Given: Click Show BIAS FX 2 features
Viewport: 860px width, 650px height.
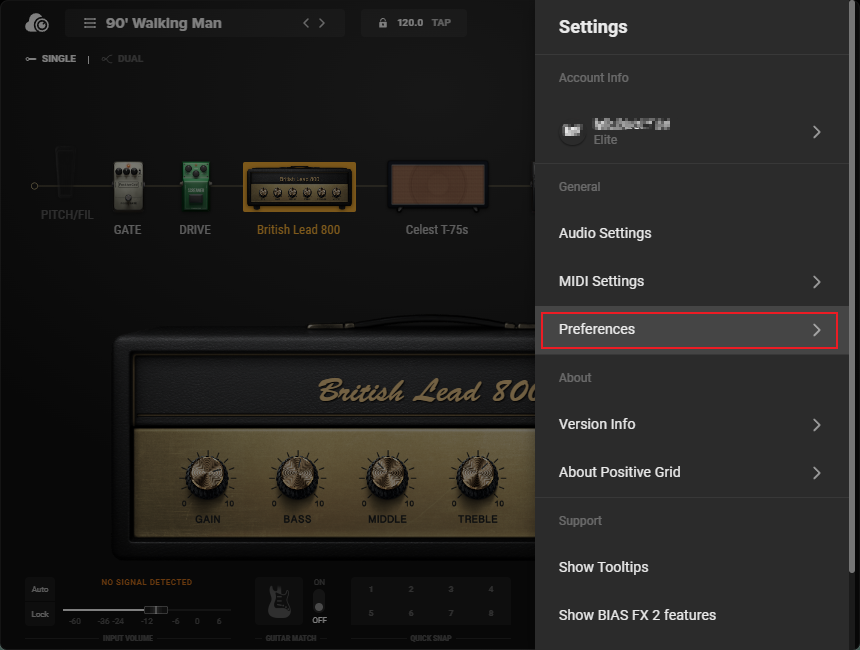Looking at the screenshot, I should (692, 615).
